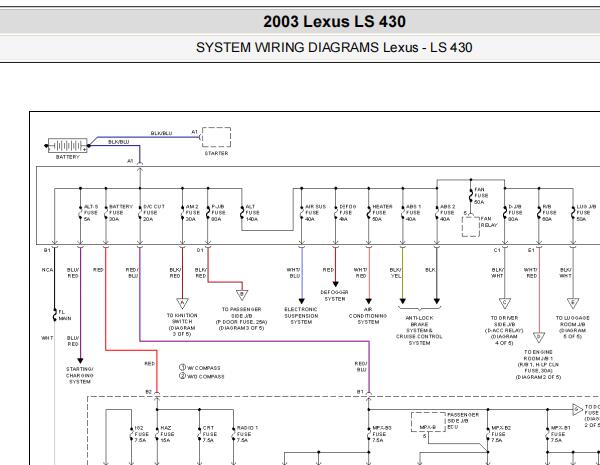Click the 'W/ COMPASS' legend text

(204, 368)
